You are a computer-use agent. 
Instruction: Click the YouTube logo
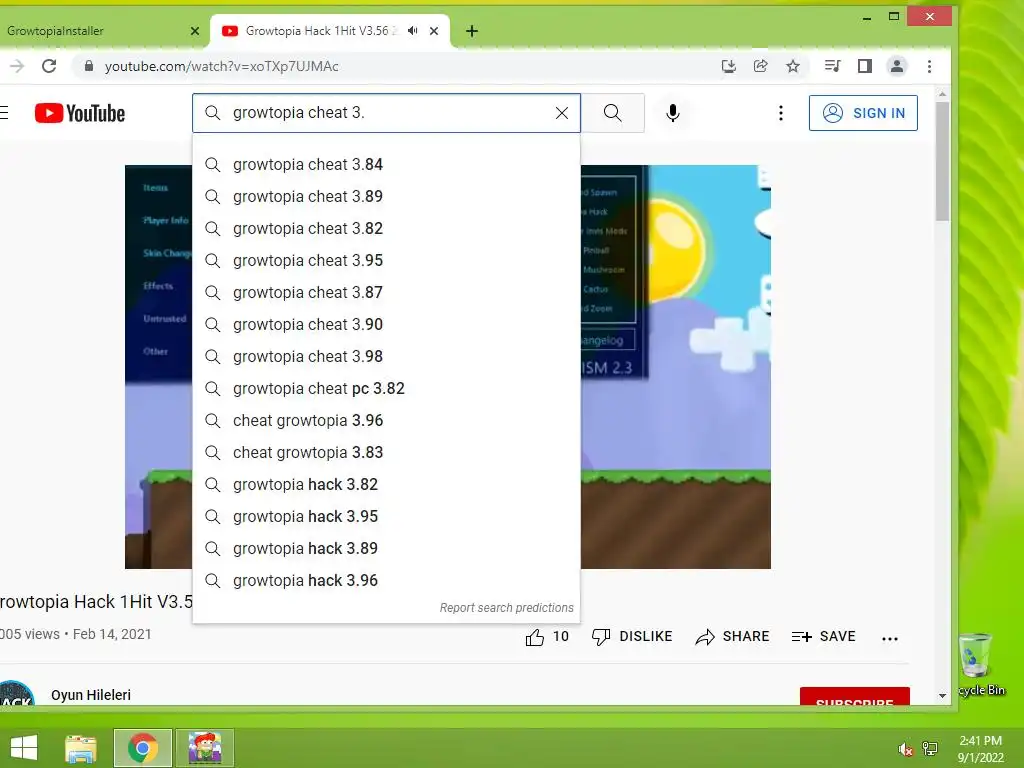pyautogui.click(x=80, y=113)
